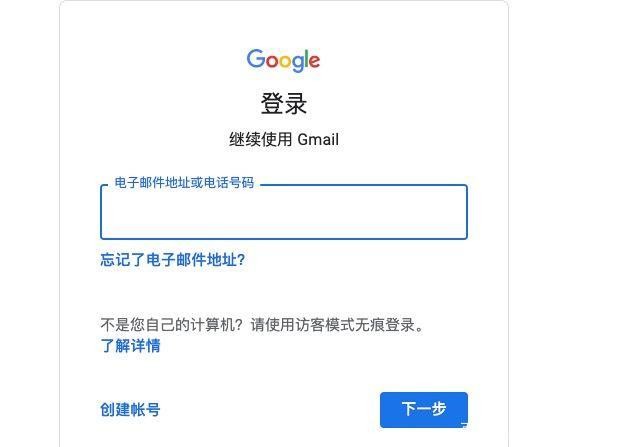Select 创建帐号 to create an account
The image size is (621, 447).
point(130,409)
